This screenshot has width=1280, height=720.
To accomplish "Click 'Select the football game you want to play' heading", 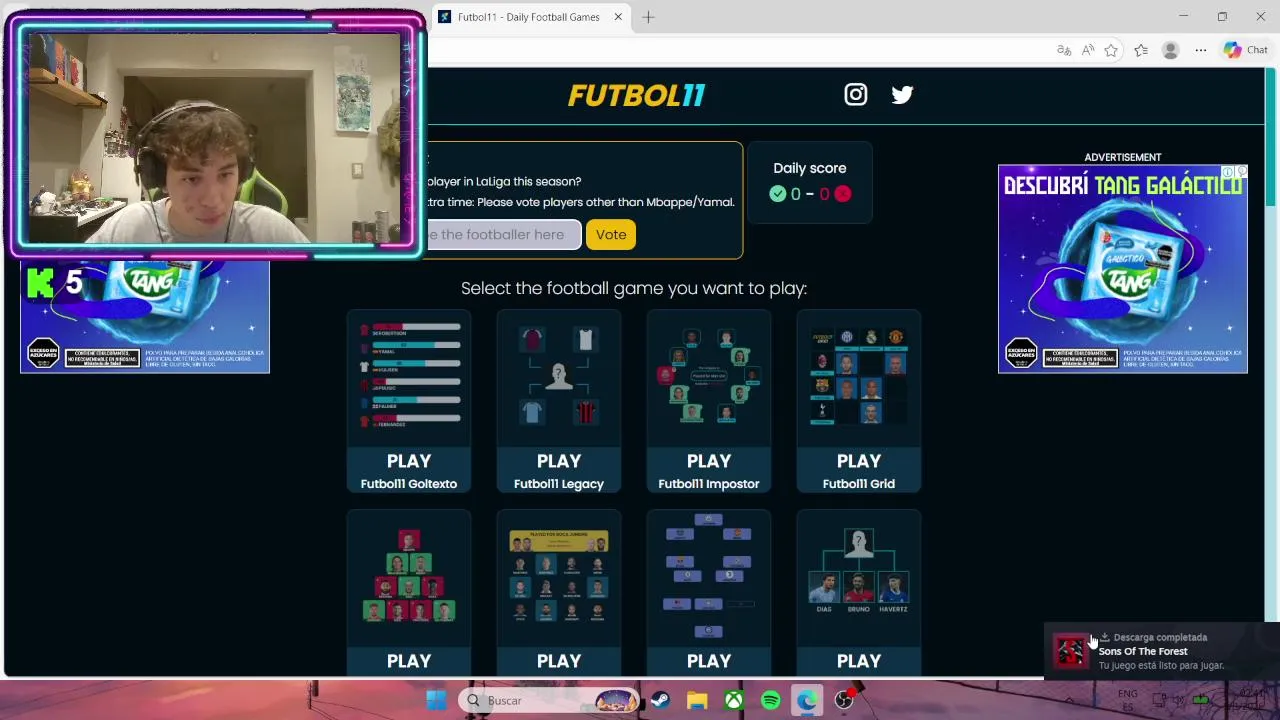I will pos(634,288).
